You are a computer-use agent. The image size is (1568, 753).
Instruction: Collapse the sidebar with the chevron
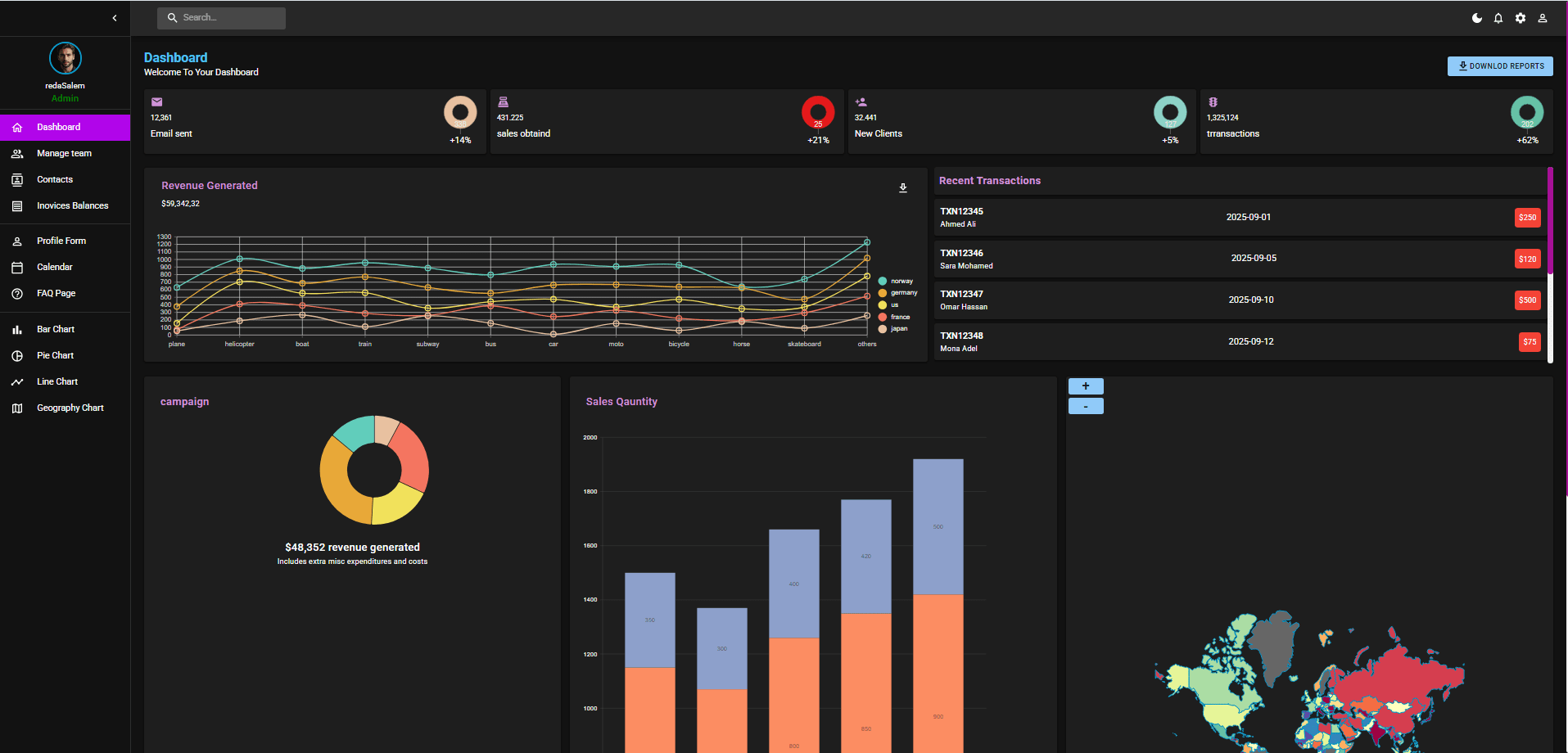(114, 17)
